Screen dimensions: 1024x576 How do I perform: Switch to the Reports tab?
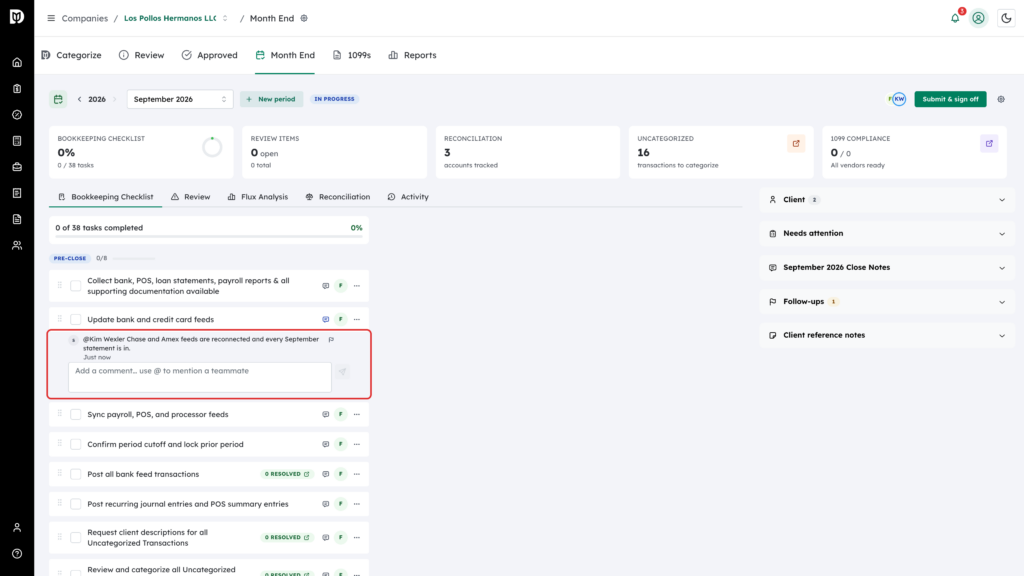click(x=412, y=56)
